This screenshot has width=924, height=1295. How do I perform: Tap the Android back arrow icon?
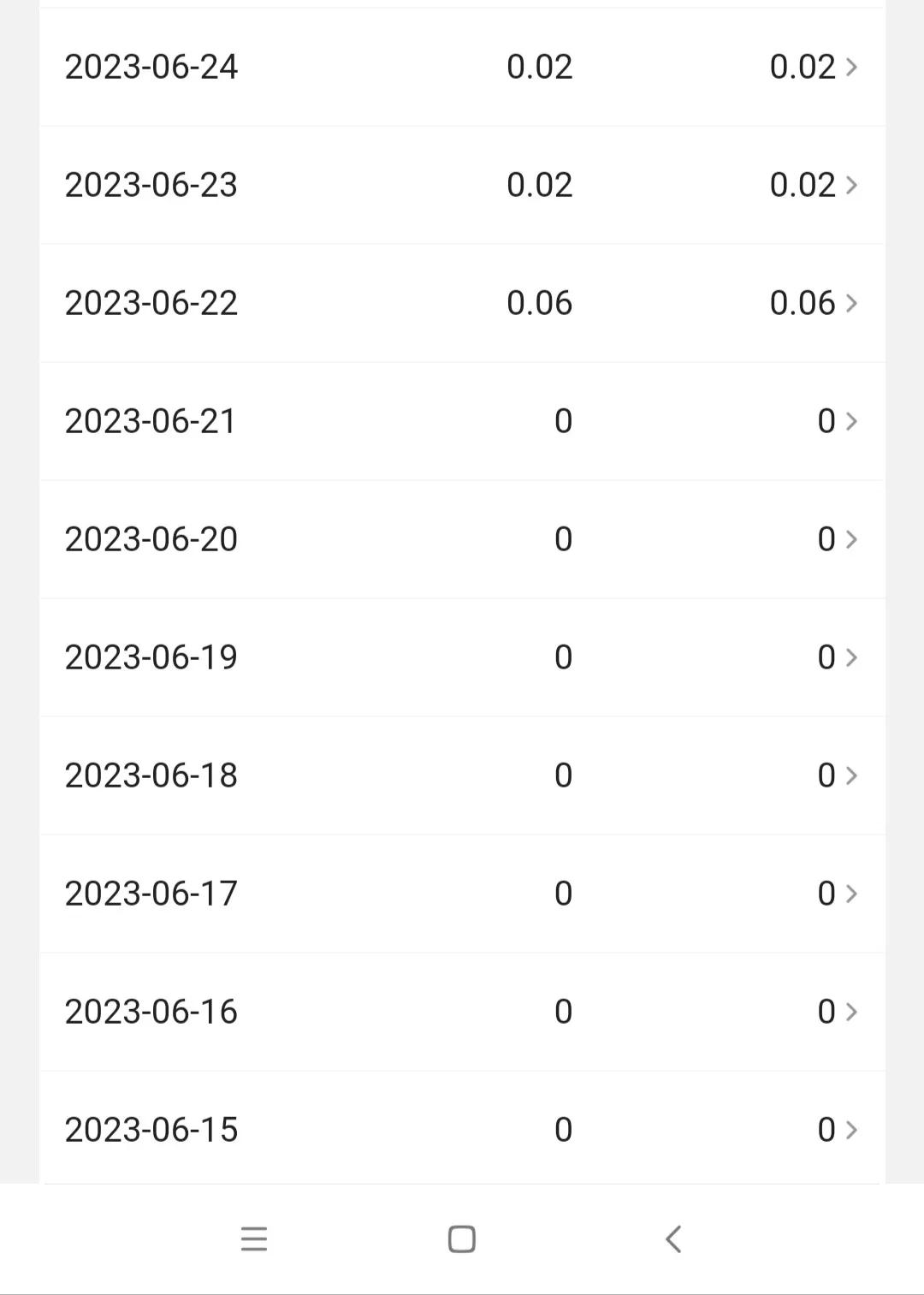pos(673,1239)
